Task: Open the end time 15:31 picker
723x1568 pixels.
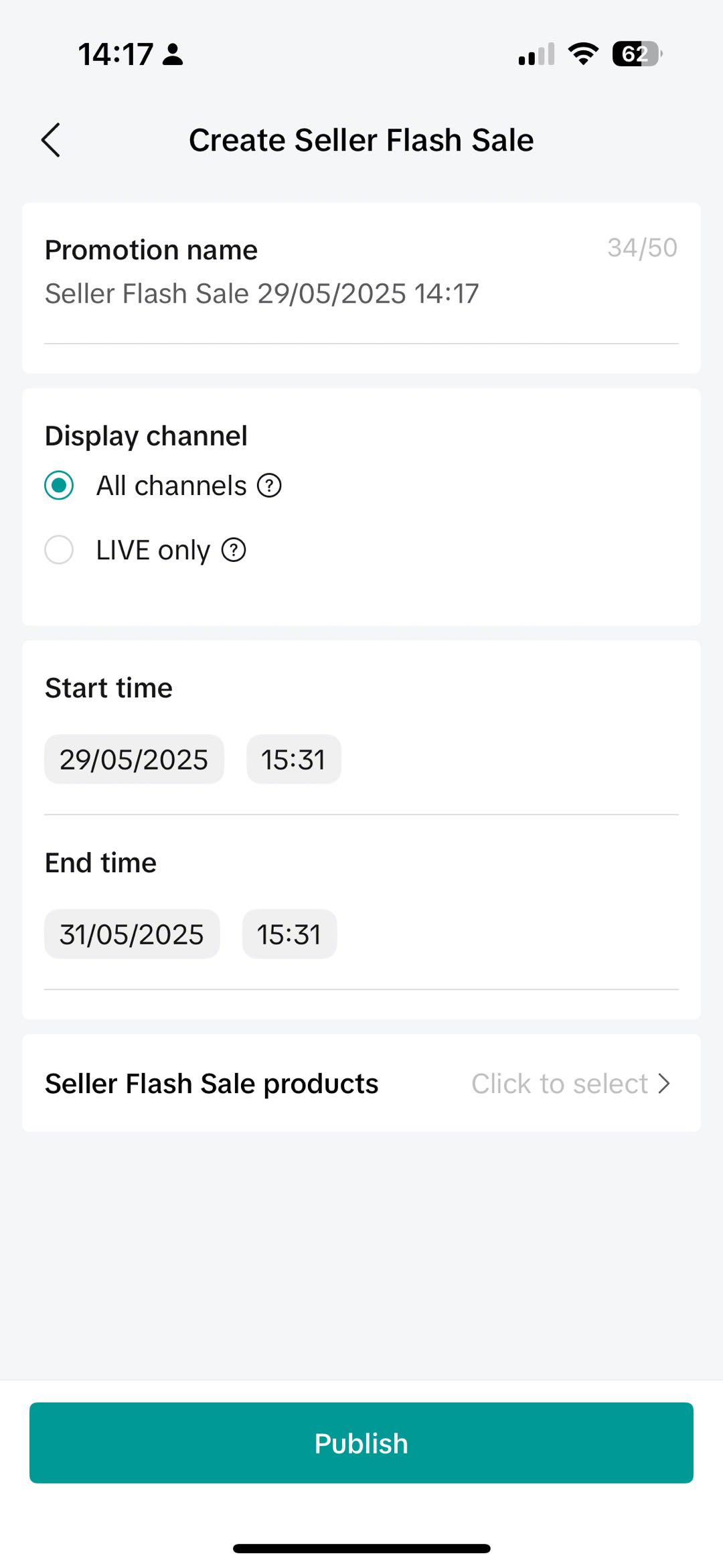Action: [289, 934]
